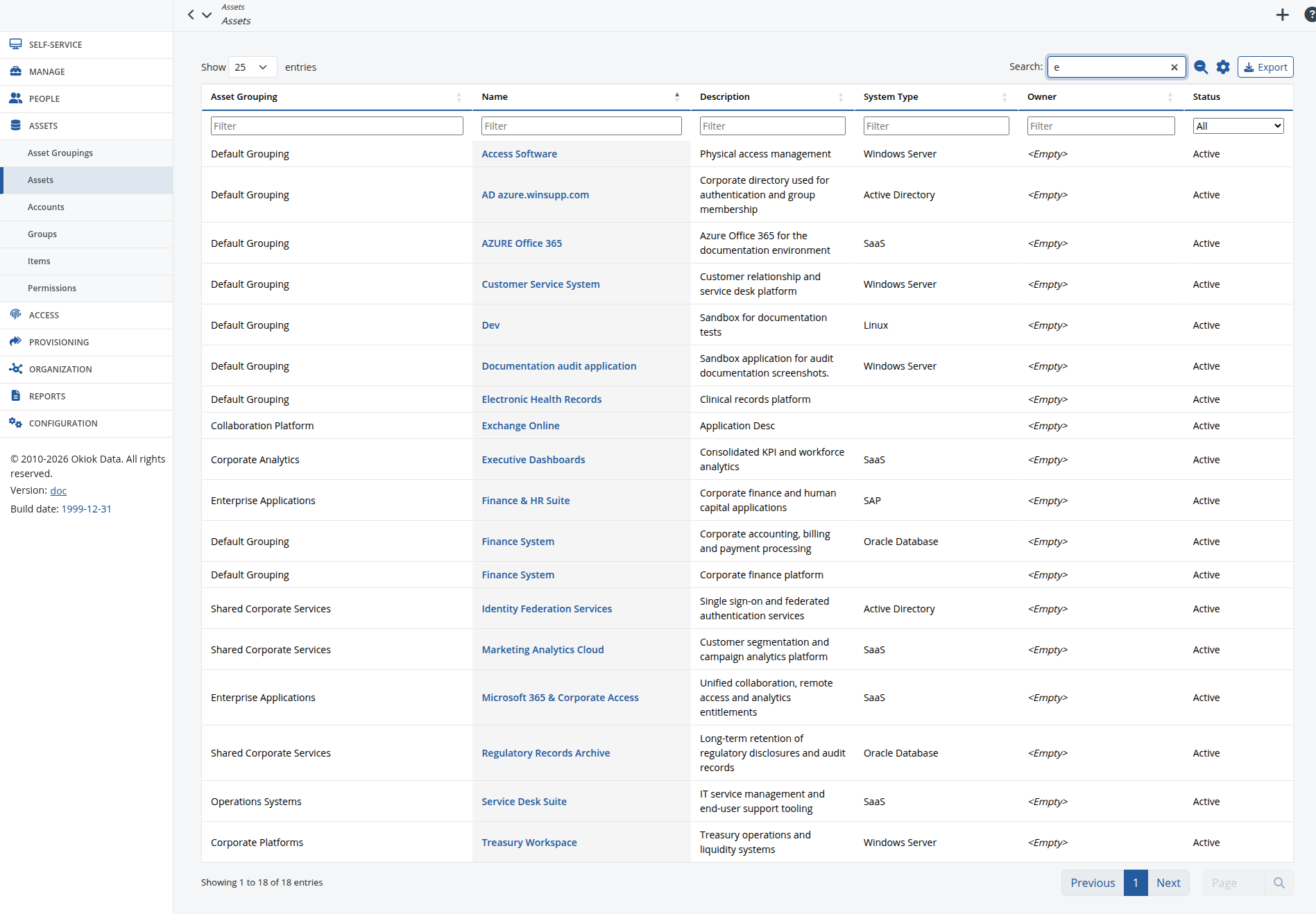This screenshot has height=914, width=1316.
Task: Click the Configuration gears icon
Action: click(x=15, y=423)
